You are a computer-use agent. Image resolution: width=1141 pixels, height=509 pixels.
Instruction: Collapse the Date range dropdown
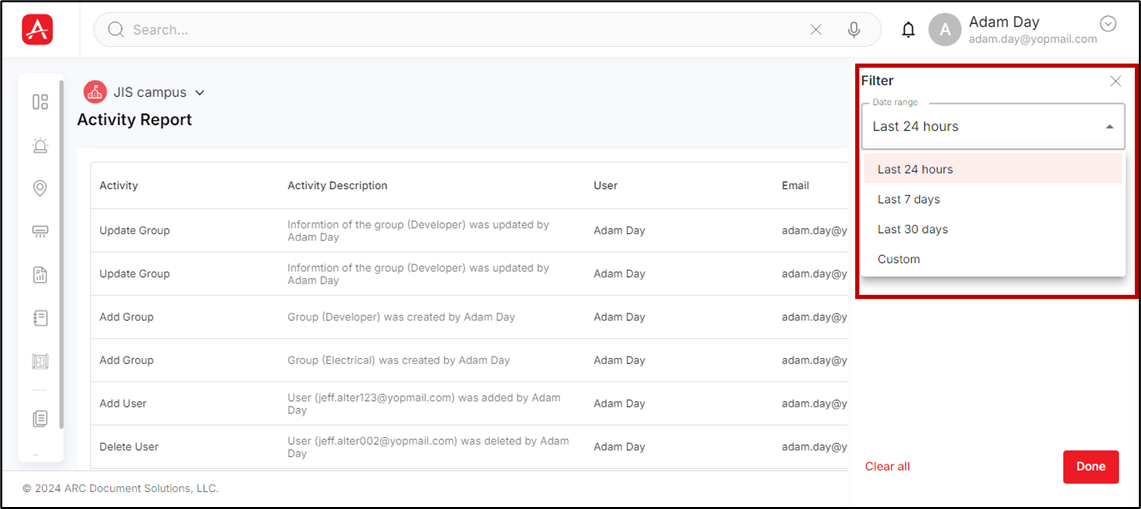click(1109, 127)
